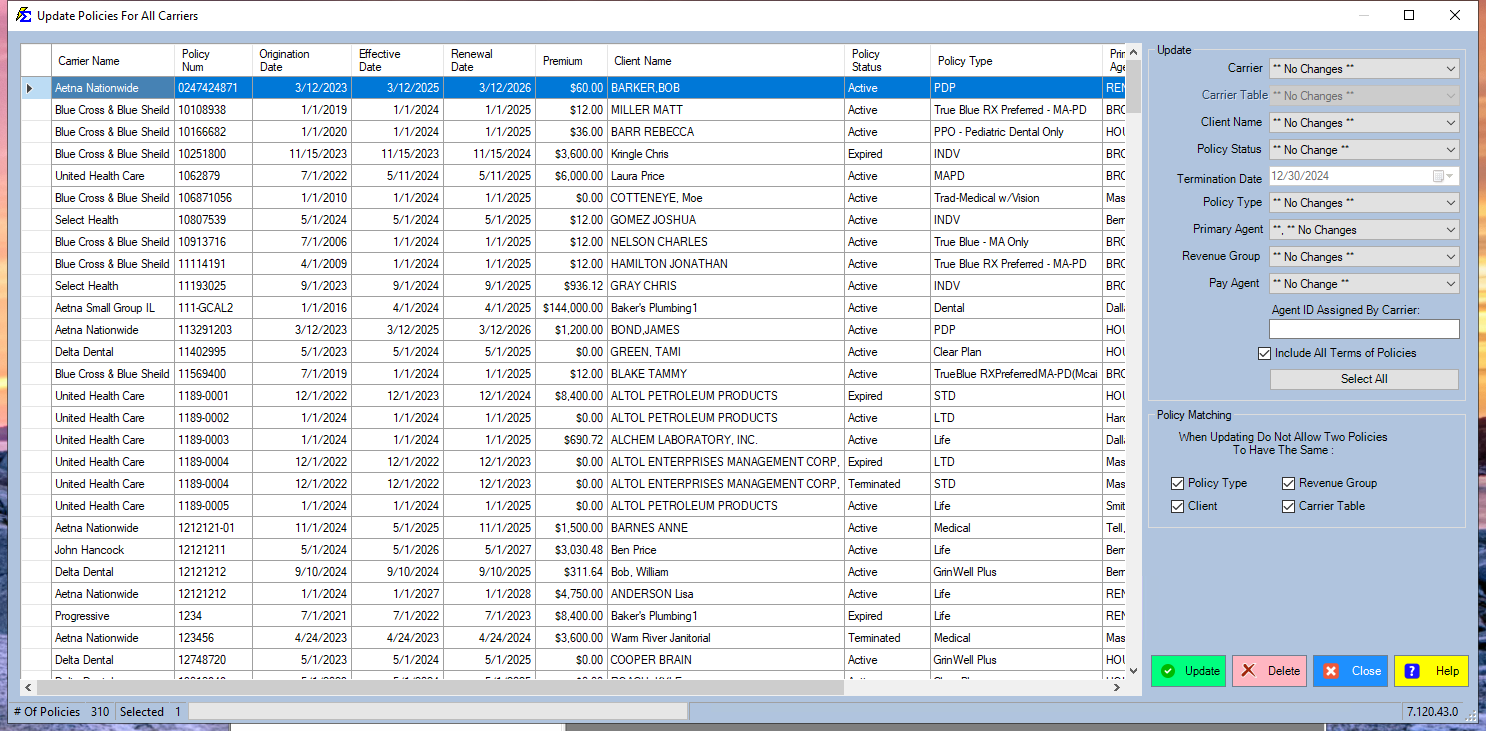
Task: Click the green Update button icon
Action: (x=1168, y=671)
